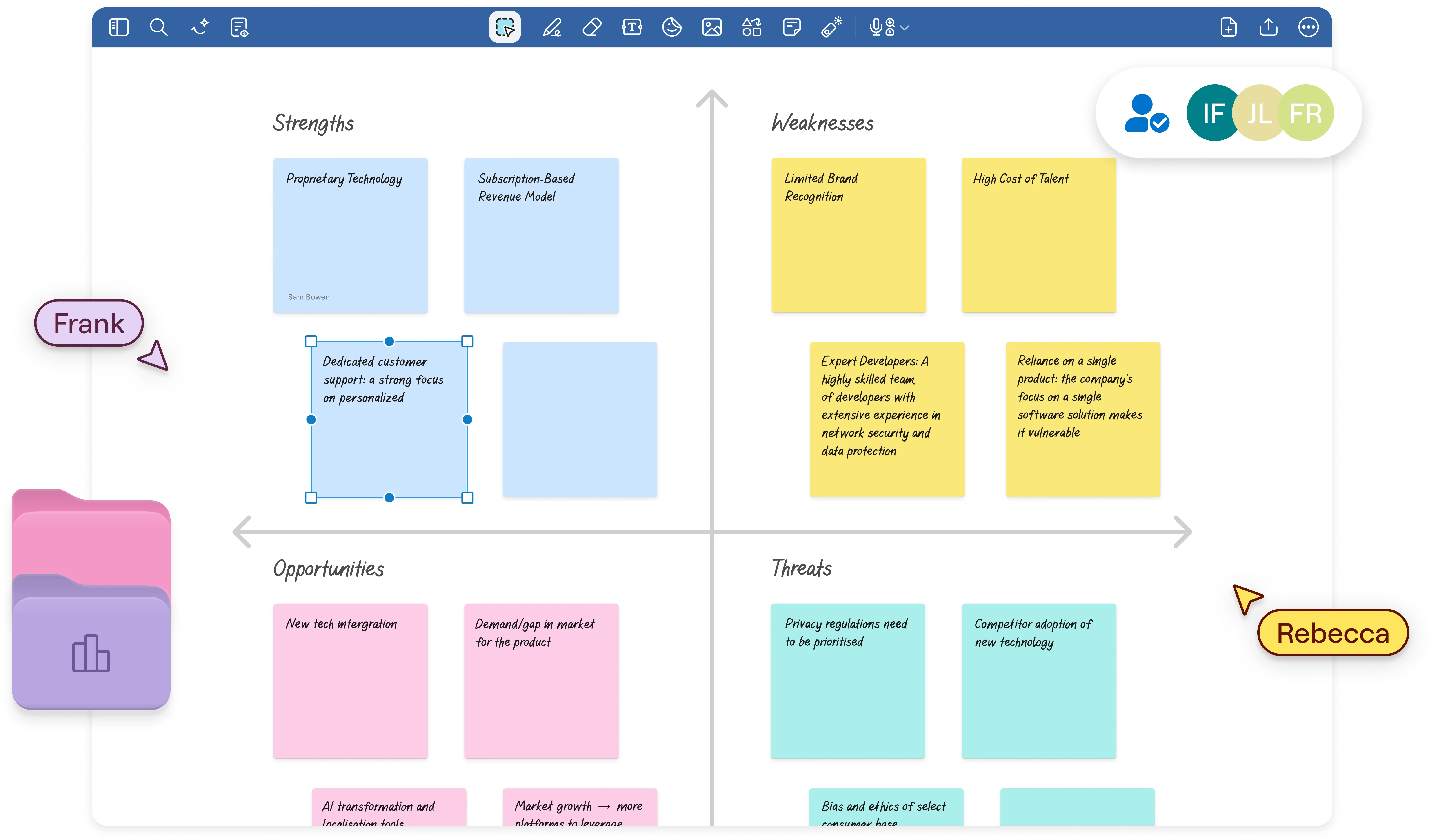Toggle the document read-only view icon
The width and height of the screenshot is (1438, 840).
239,27
